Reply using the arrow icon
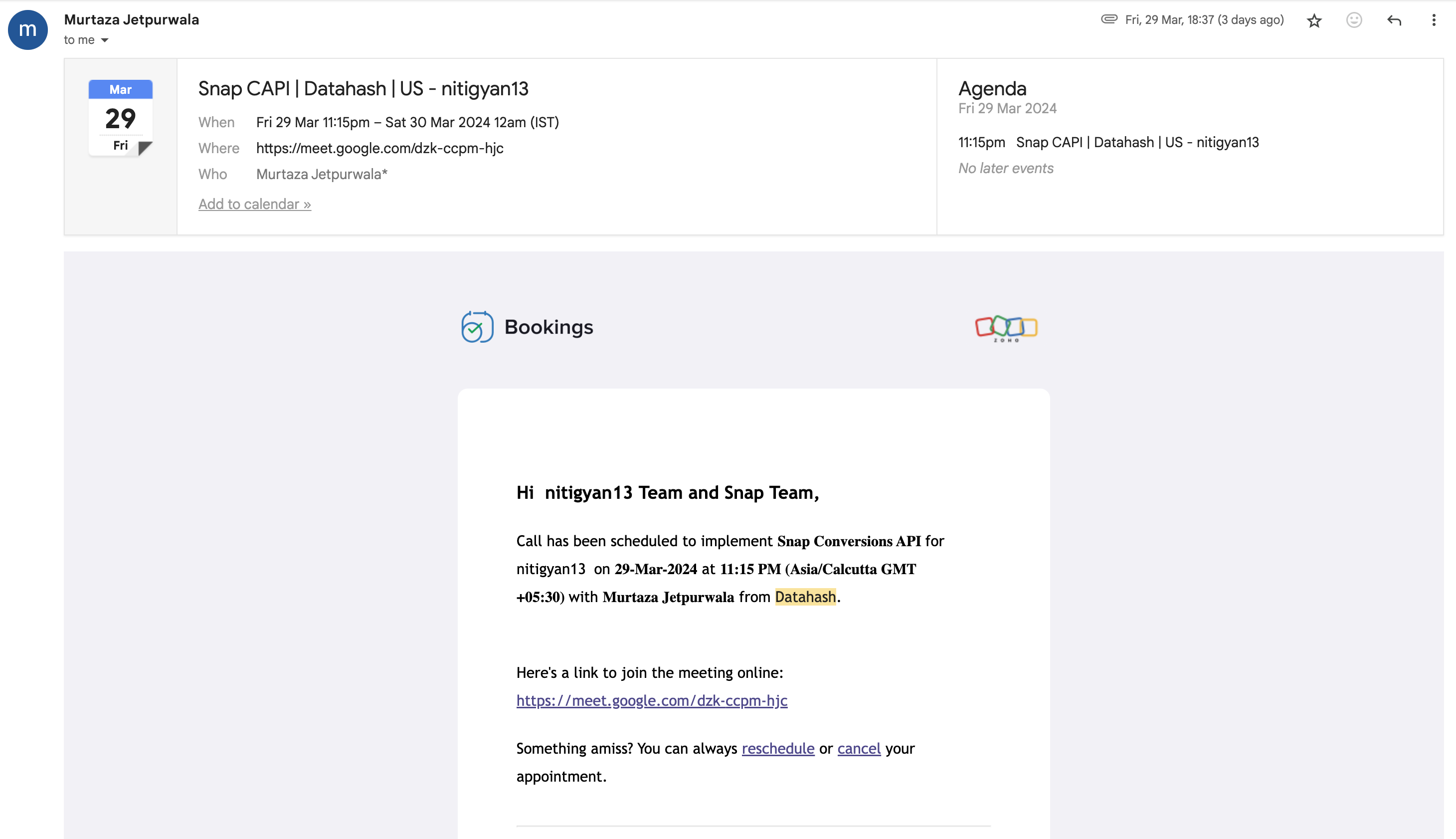 point(1394,21)
